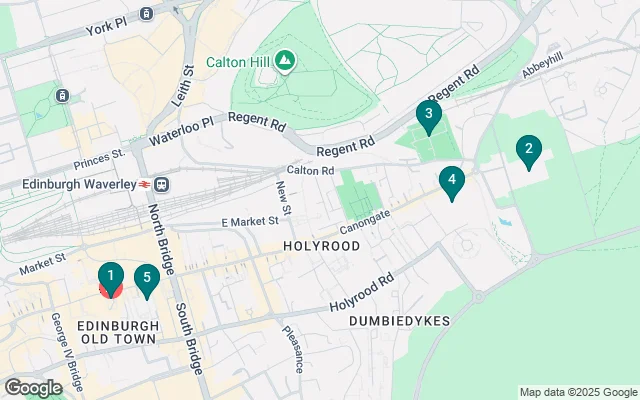Click the small blue pond near Holyrood
Image resolution: width=640 pixels, height=400 pixels.
click(505, 222)
